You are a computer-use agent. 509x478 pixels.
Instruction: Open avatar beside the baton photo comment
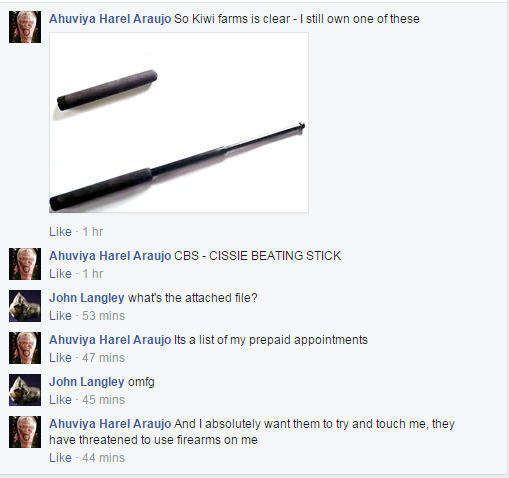coord(25,27)
